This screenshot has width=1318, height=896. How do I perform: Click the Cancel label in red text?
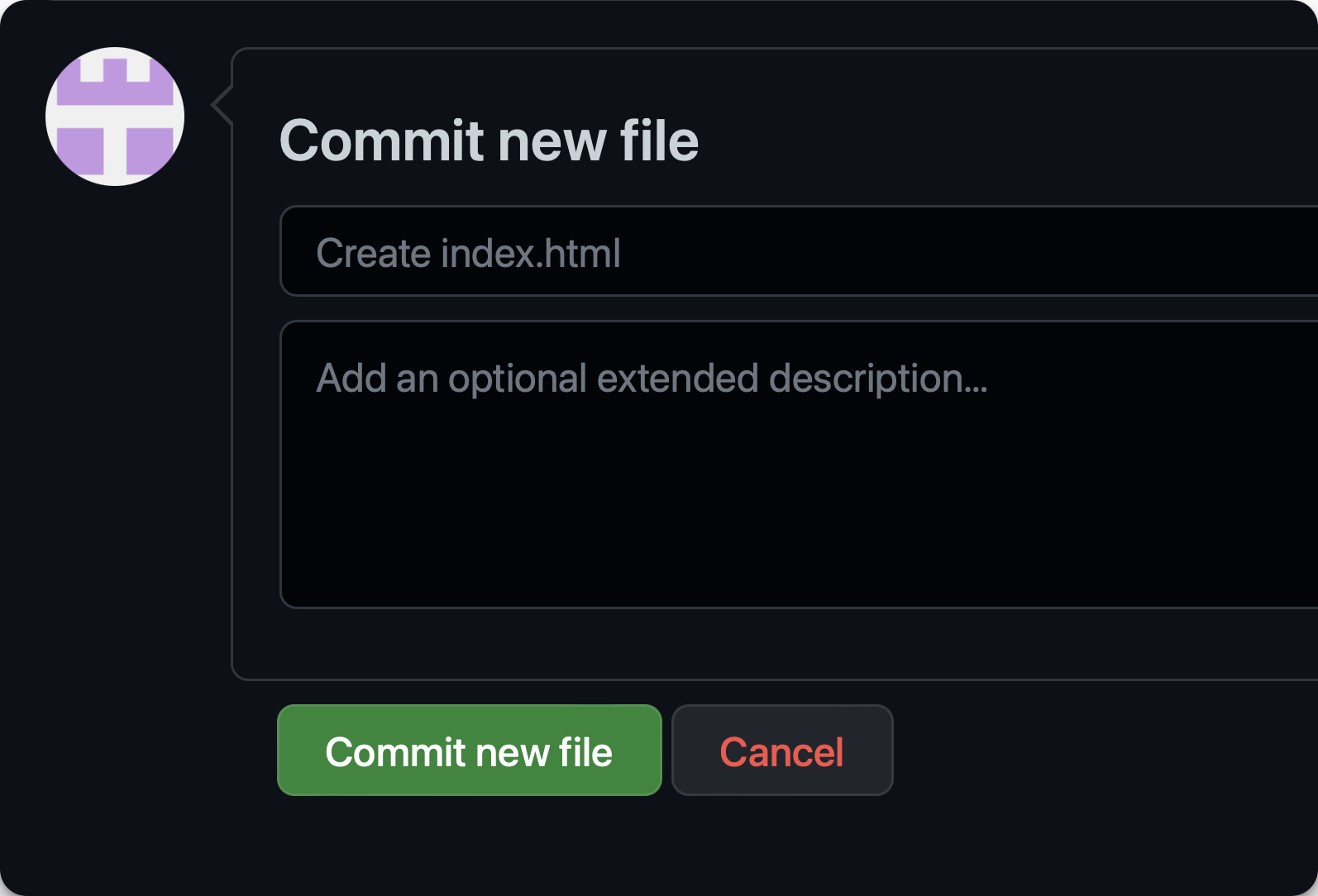click(x=781, y=752)
